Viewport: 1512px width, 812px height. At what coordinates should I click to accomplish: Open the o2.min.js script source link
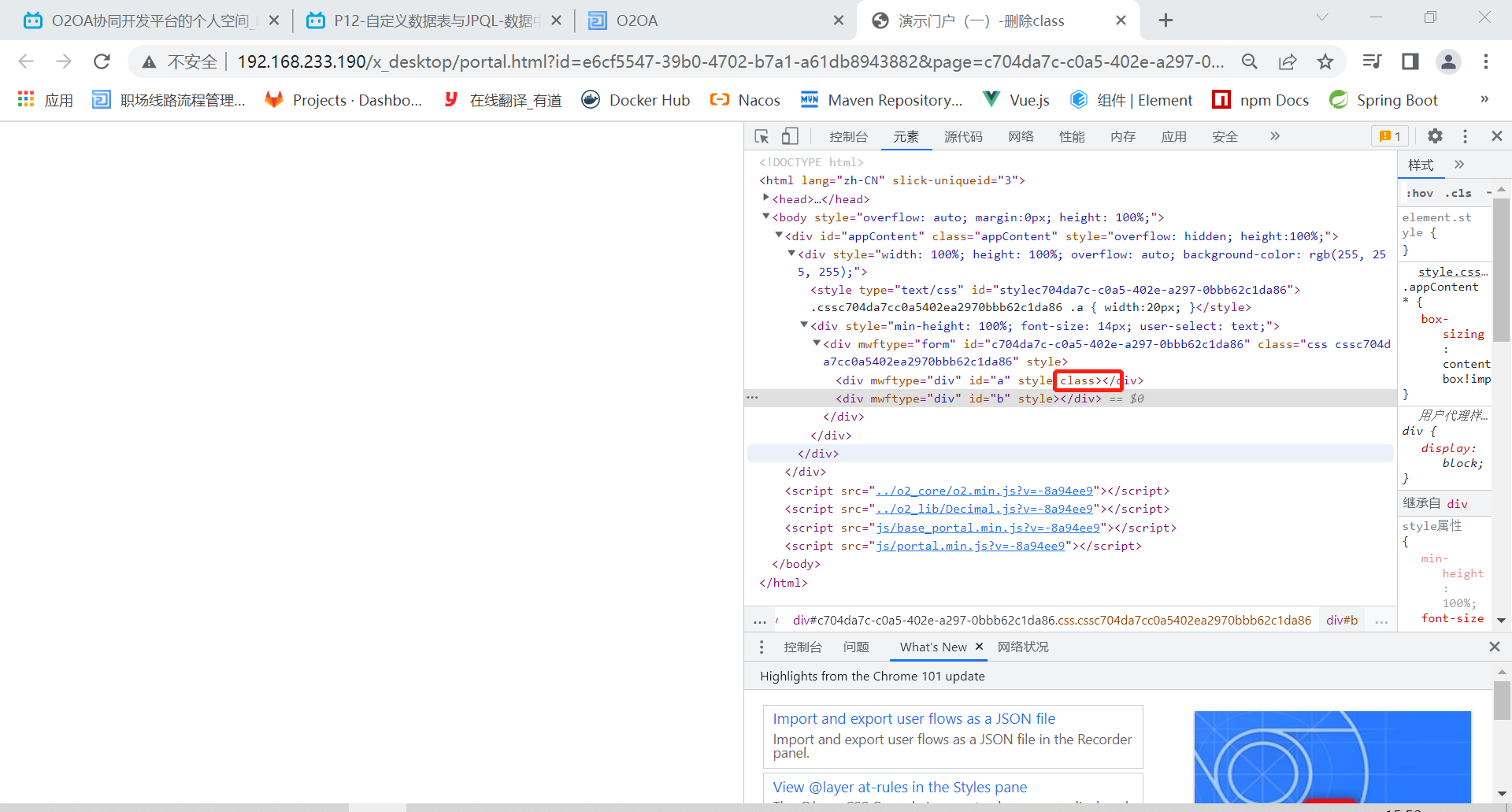(x=984, y=491)
